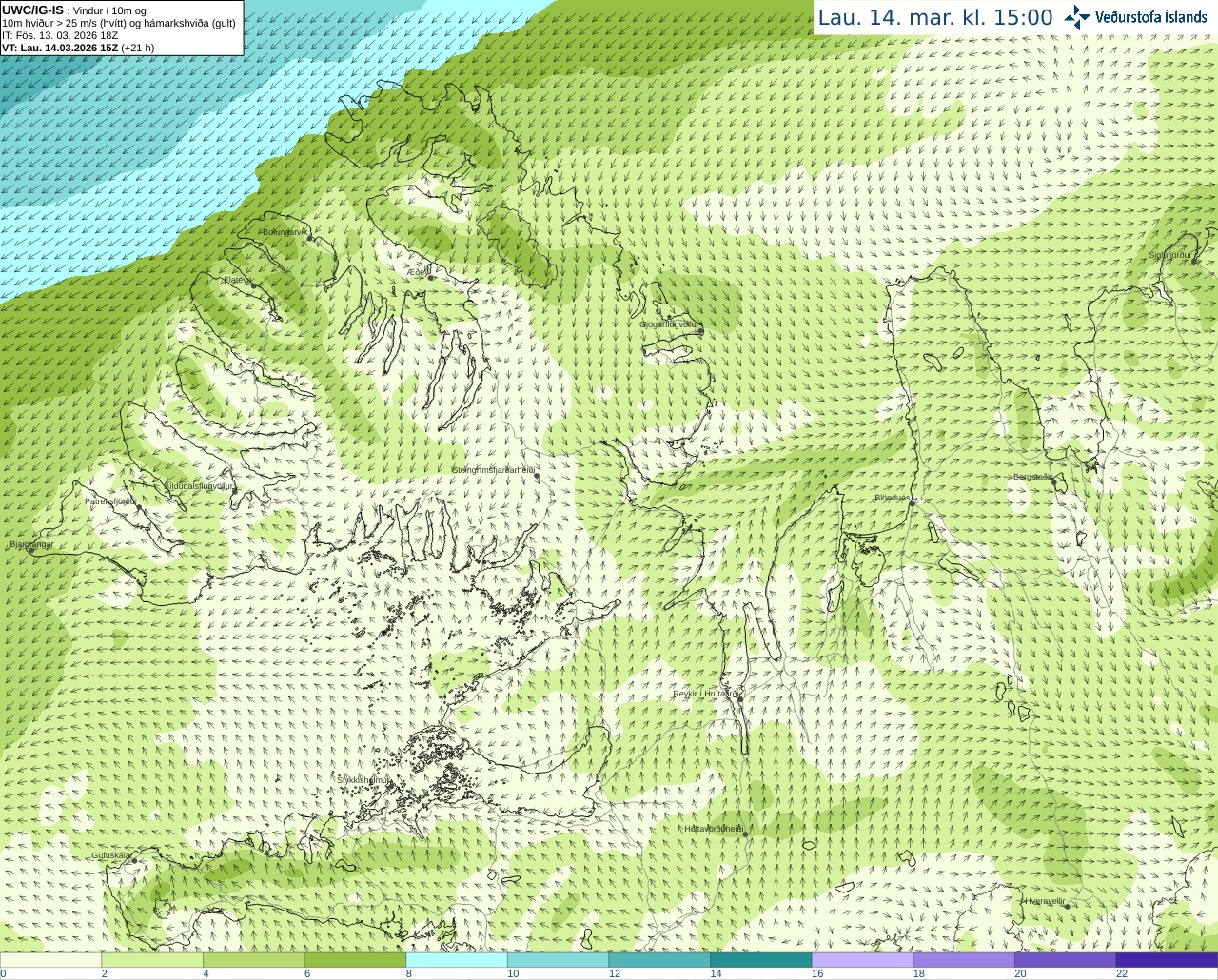Screen dimensions: 1218x980
Task: Click the 'IT: Fös. 13. 03. 2026 18Z' line
Action: 60,35
